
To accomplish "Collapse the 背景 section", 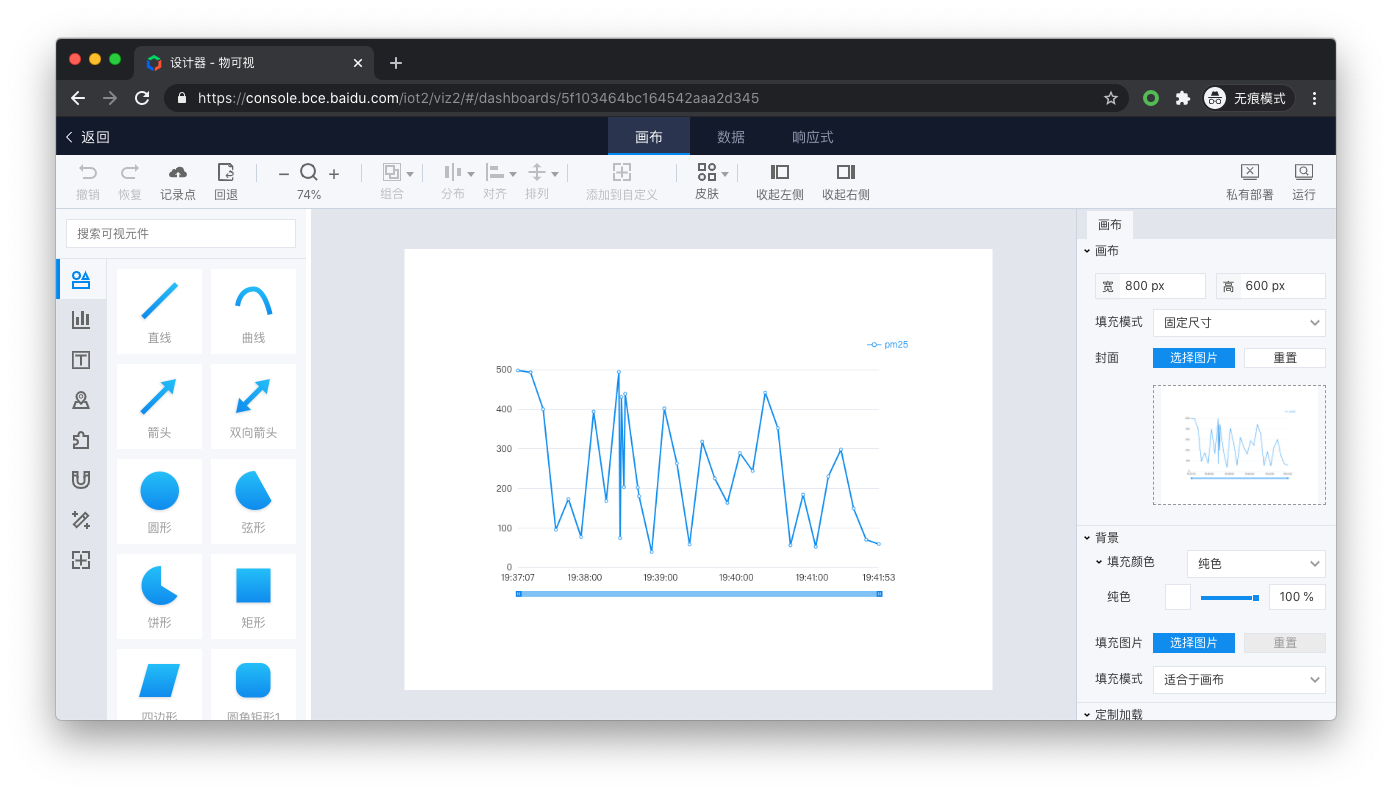I will pyautogui.click(x=1088, y=538).
